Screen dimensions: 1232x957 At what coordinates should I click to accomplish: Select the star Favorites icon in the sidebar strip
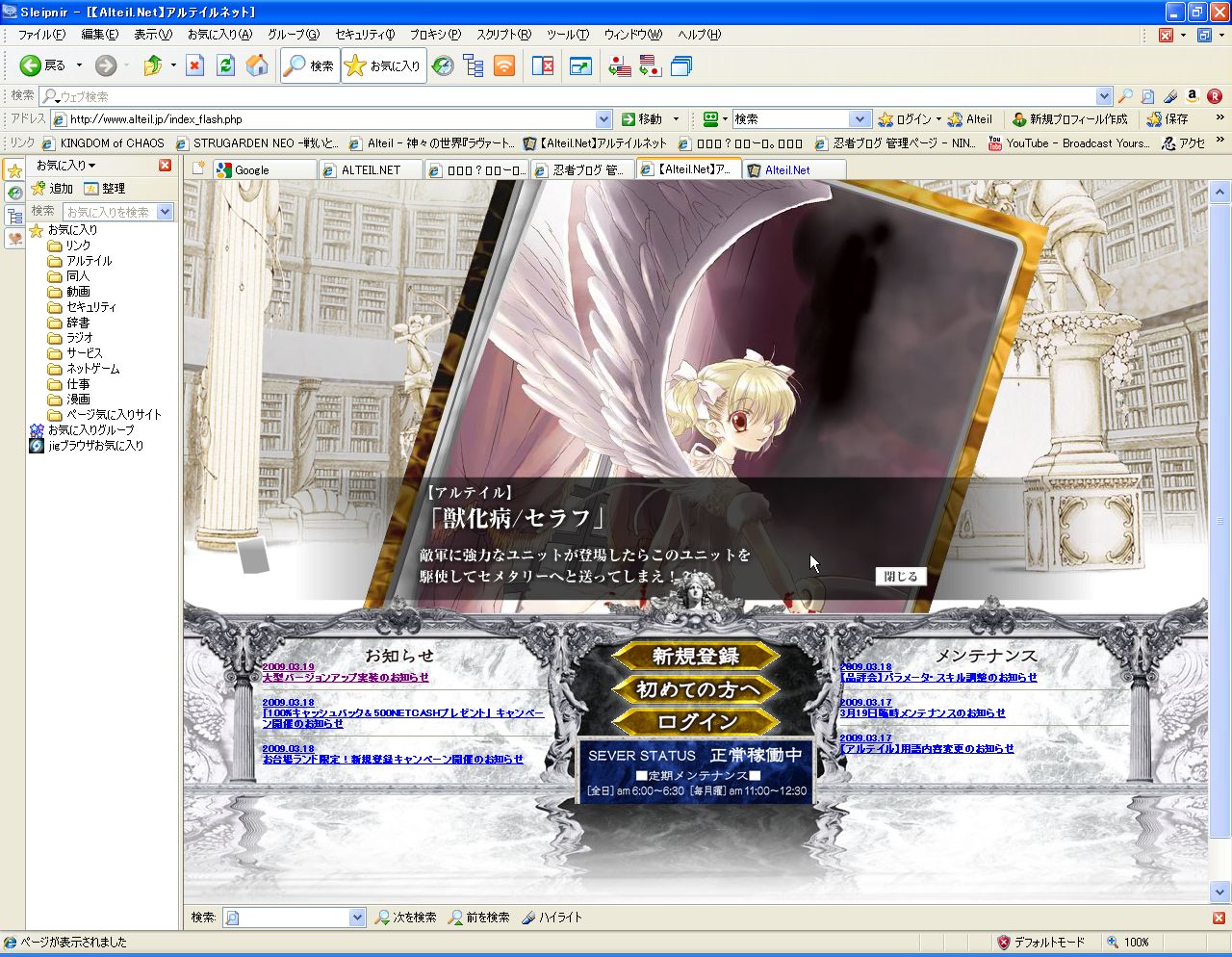tap(14, 170)
